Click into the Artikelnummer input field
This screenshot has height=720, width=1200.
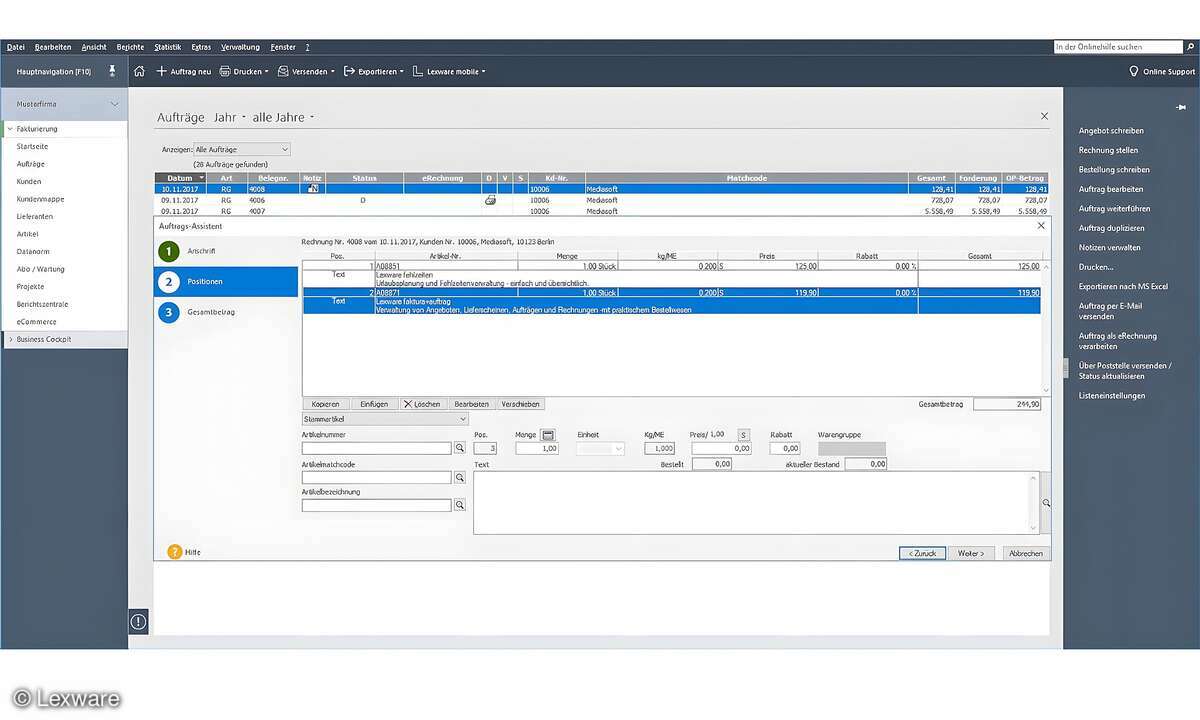[377, 449]
